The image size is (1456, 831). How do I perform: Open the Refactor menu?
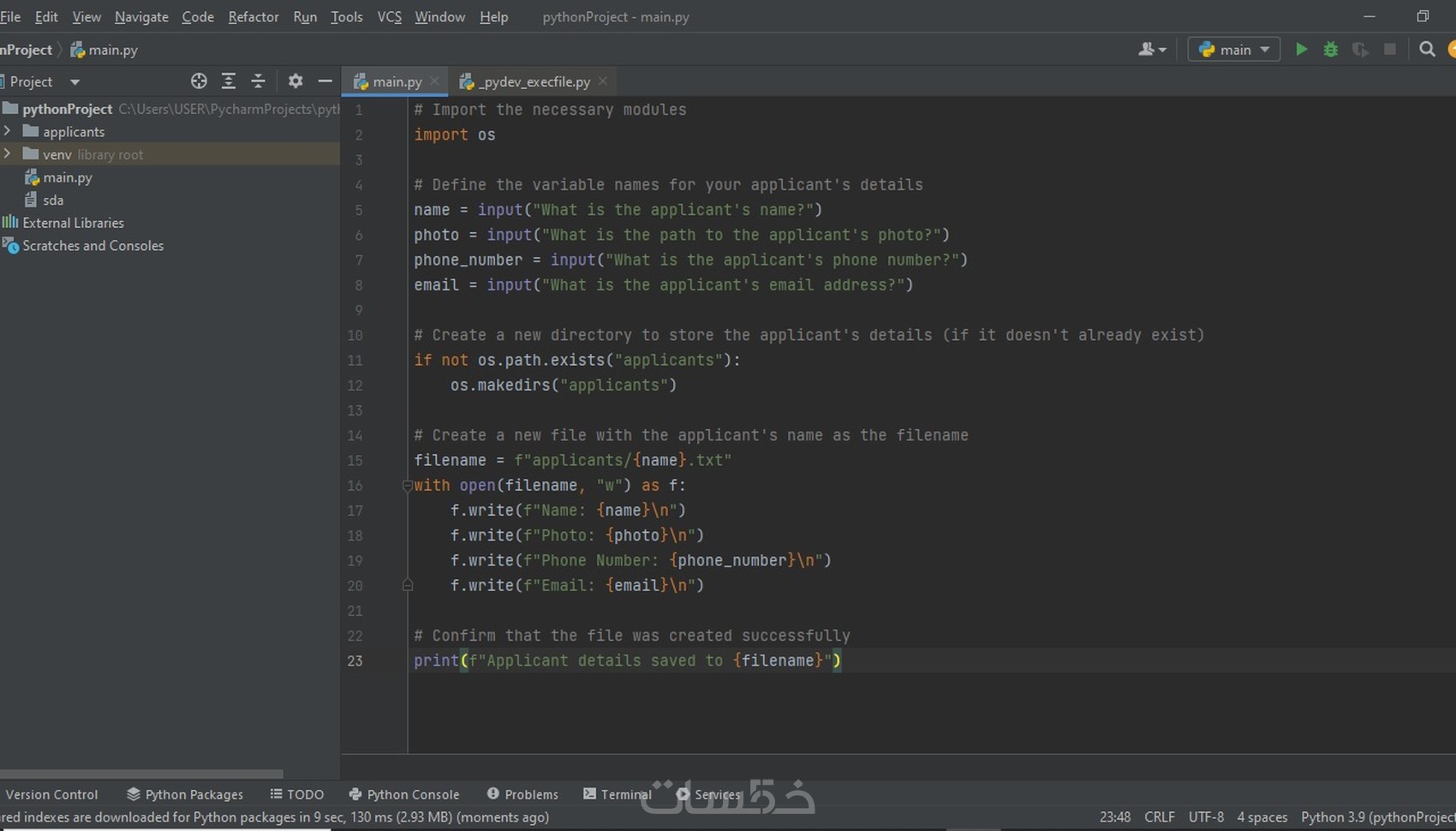[x=253, y=16]
